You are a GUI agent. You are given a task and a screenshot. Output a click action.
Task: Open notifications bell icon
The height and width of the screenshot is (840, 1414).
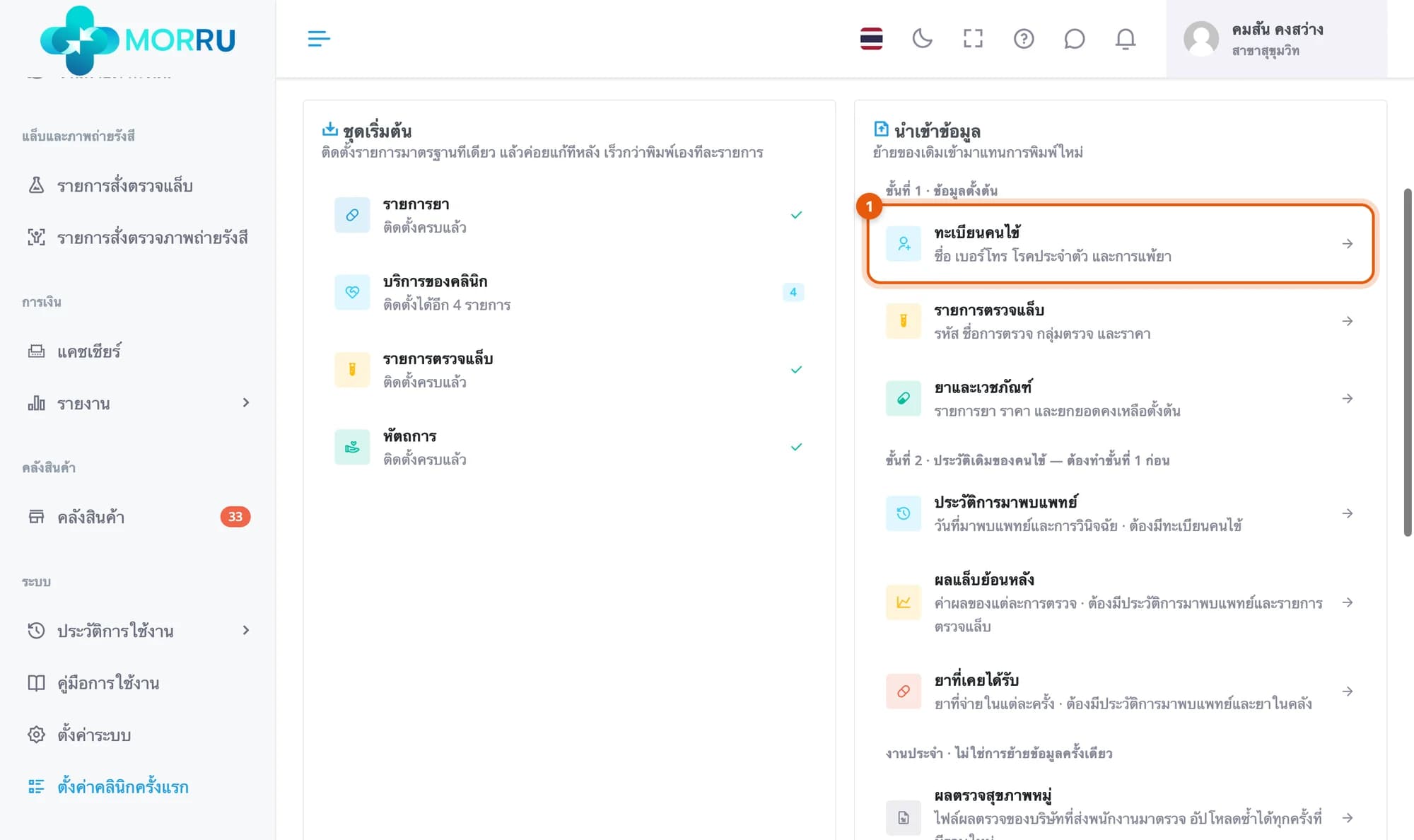pos(1125,38)
